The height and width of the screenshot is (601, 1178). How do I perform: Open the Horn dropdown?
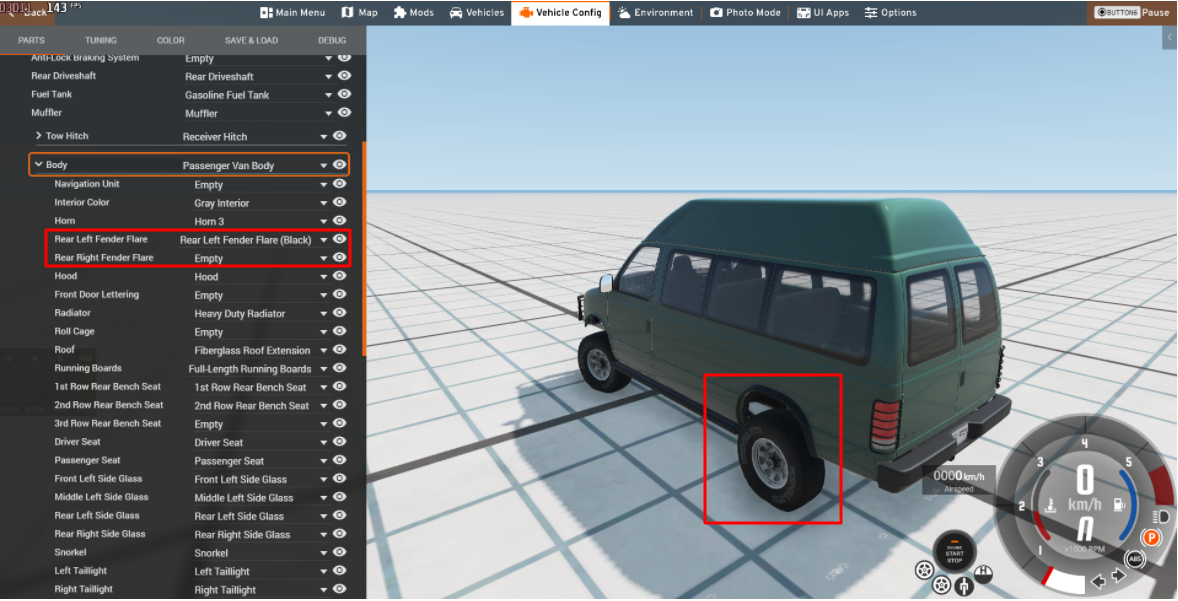[x=260, y=221]
